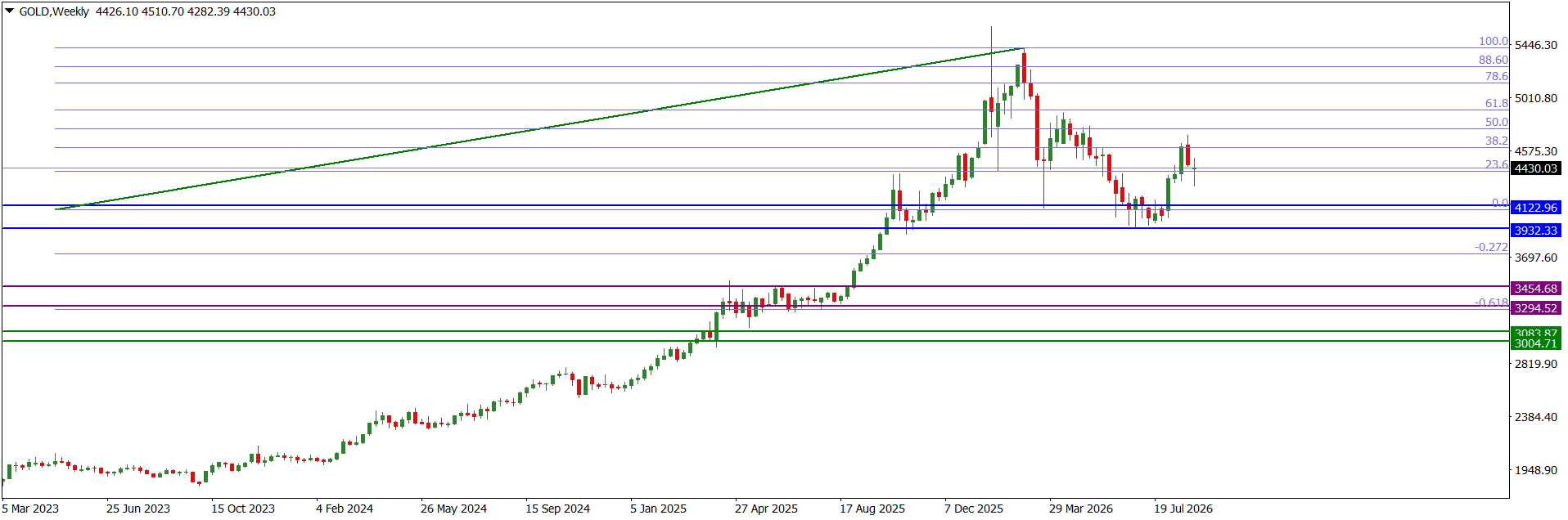Image resolution: width=1568 pixels, height=520 pixels.
Task: Click the 1948.90 price scale value
Action: coord(1536,470)
